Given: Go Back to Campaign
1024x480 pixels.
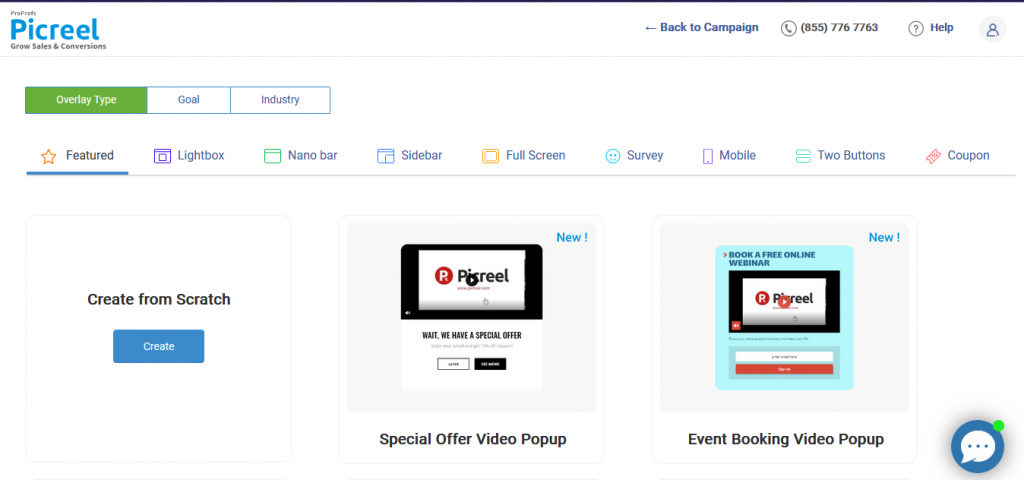Looking at the screenshot, I should point(701,27).
